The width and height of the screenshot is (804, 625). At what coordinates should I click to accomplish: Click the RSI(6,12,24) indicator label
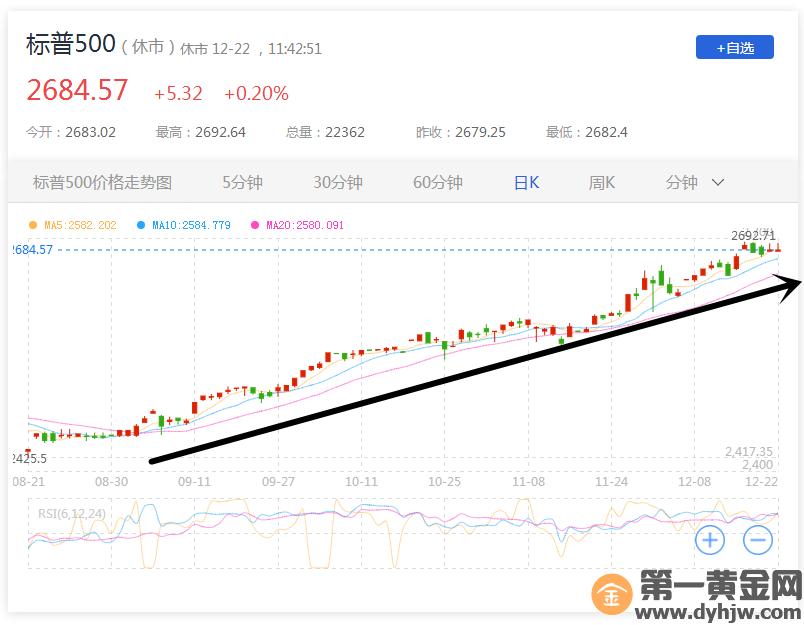(x=72, y=514)
